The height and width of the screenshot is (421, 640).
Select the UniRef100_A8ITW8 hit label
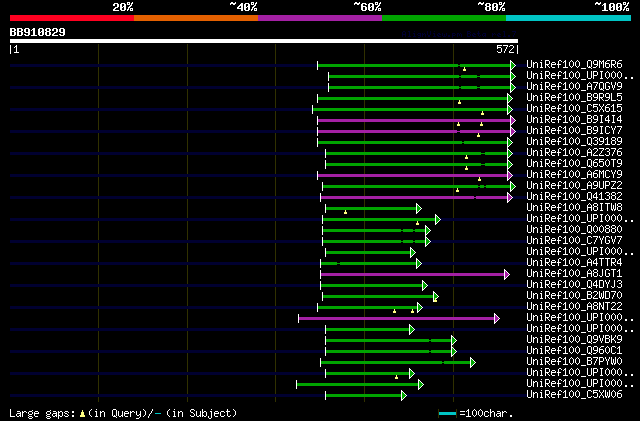(x=574, y=208)
